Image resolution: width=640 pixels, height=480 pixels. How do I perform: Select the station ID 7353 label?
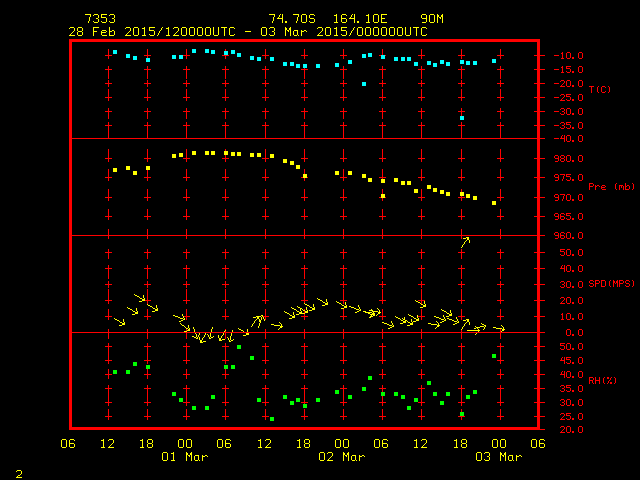tap(99, 19)
